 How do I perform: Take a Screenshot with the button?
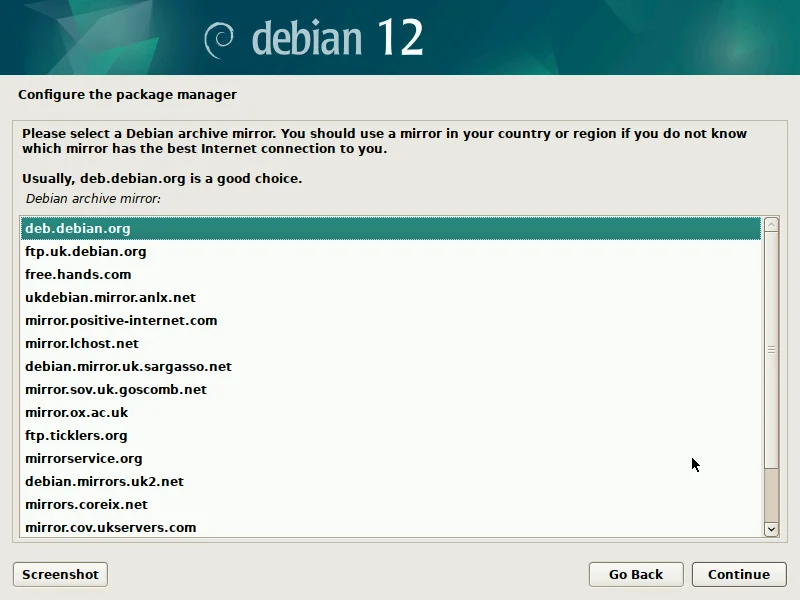[60, 574]
